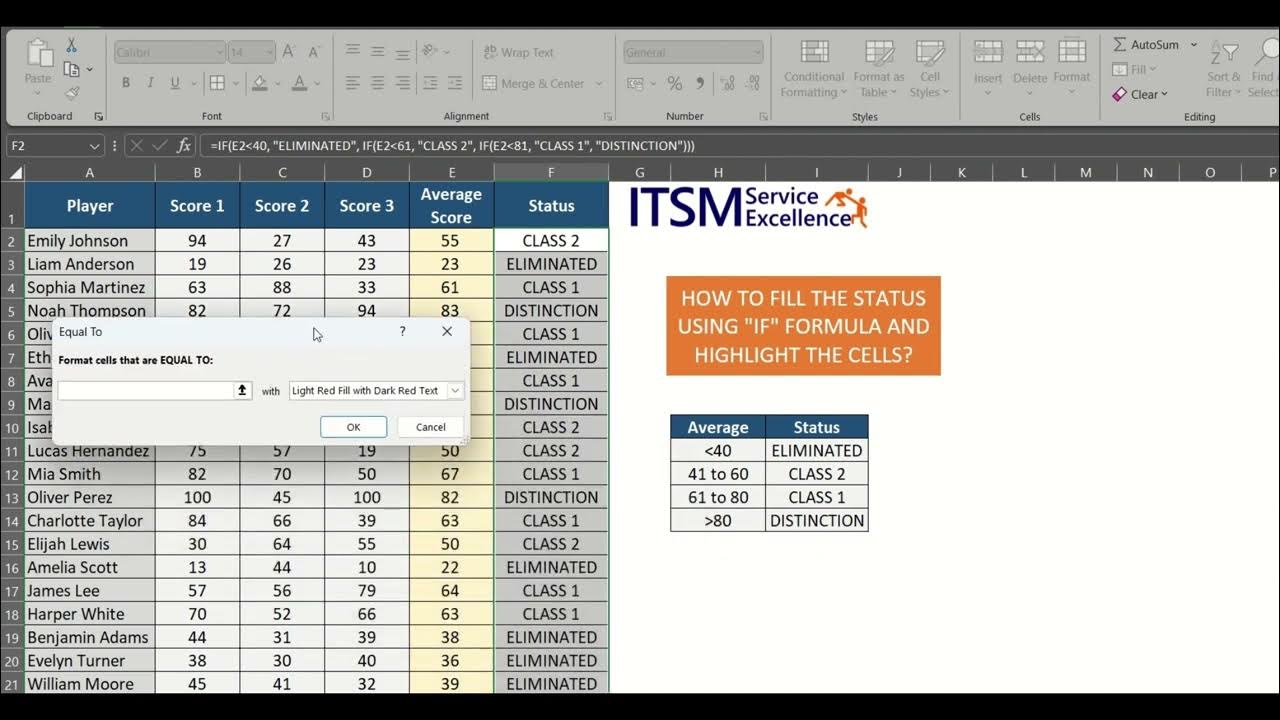This screenshot has width=1280, height=720.
Task: Open Merge & Center dropdown arrow
Action: pos(599,83)
